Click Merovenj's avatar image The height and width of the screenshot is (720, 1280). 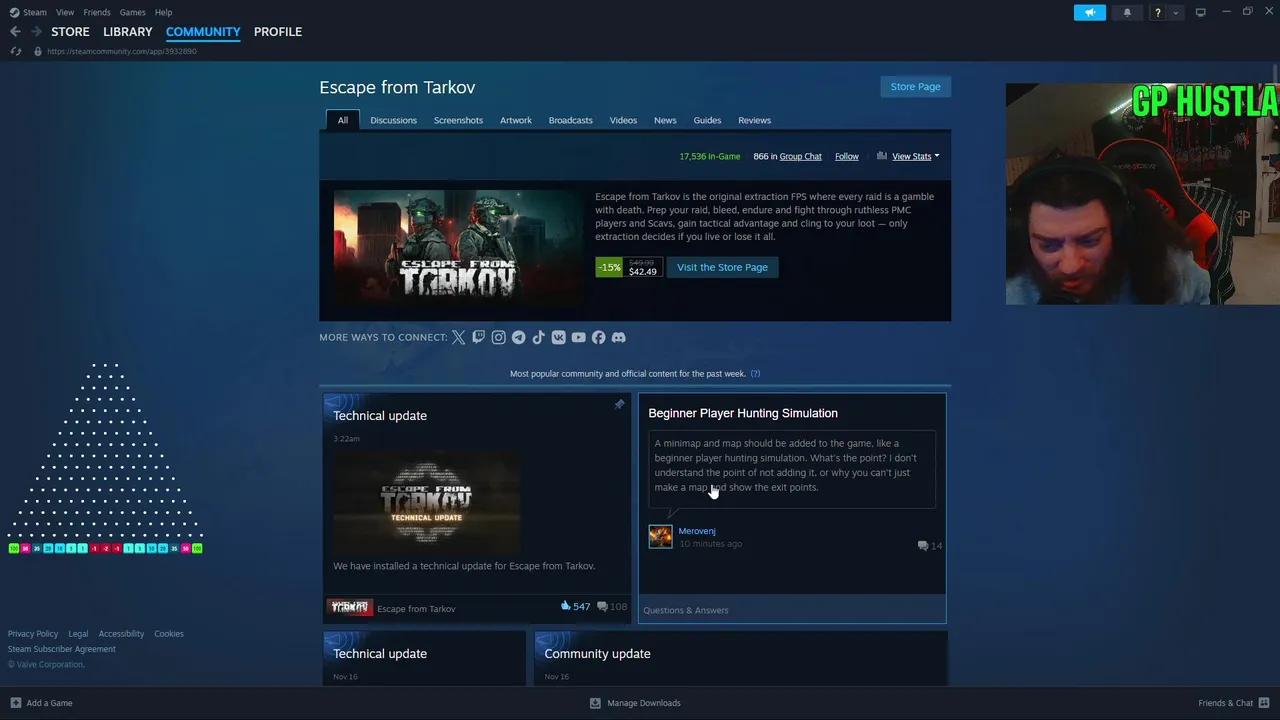click(x=660, y=537)
